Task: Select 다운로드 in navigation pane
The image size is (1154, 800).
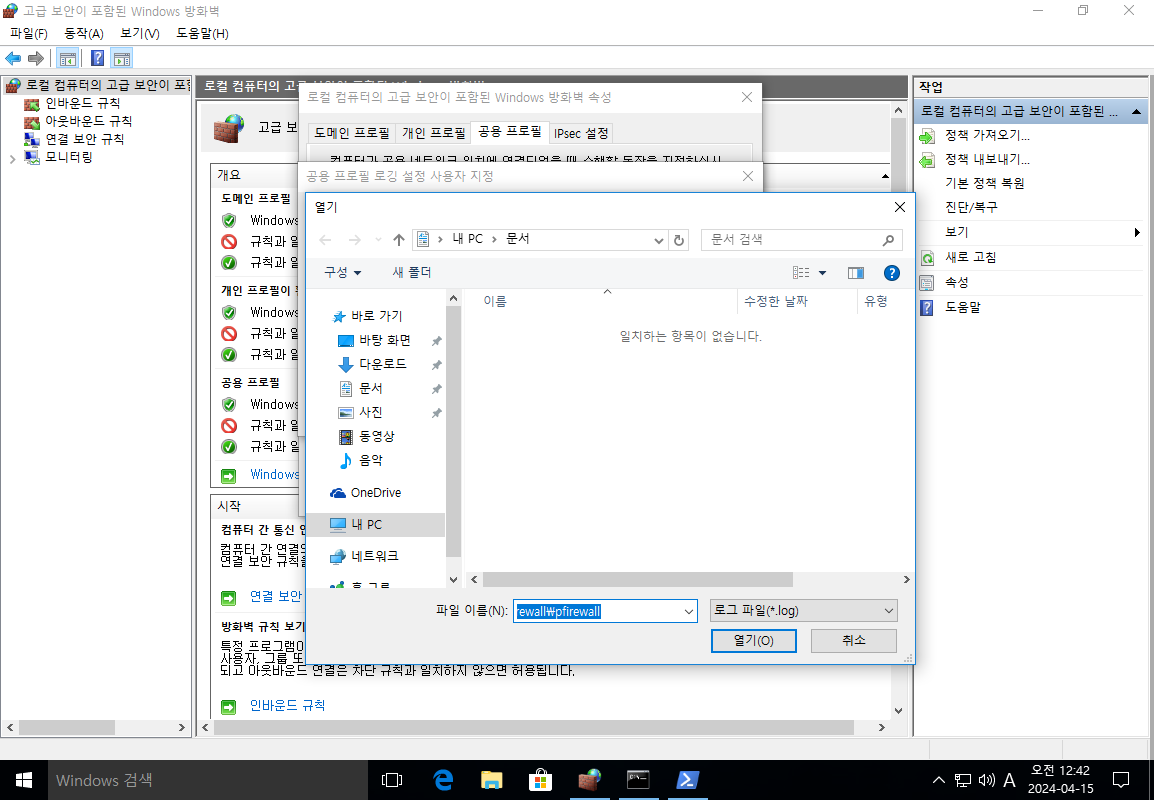Action: tap(382, 364)
